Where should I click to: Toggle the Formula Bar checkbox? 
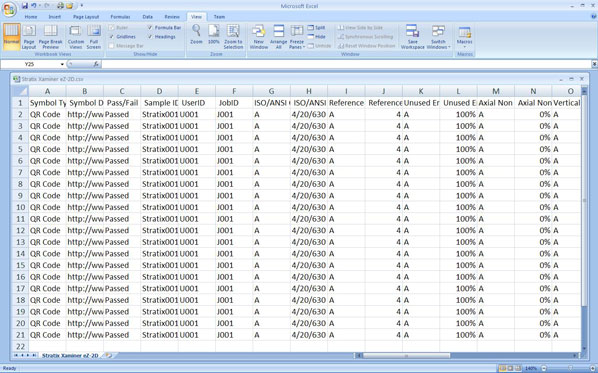[x=150, y=27]
